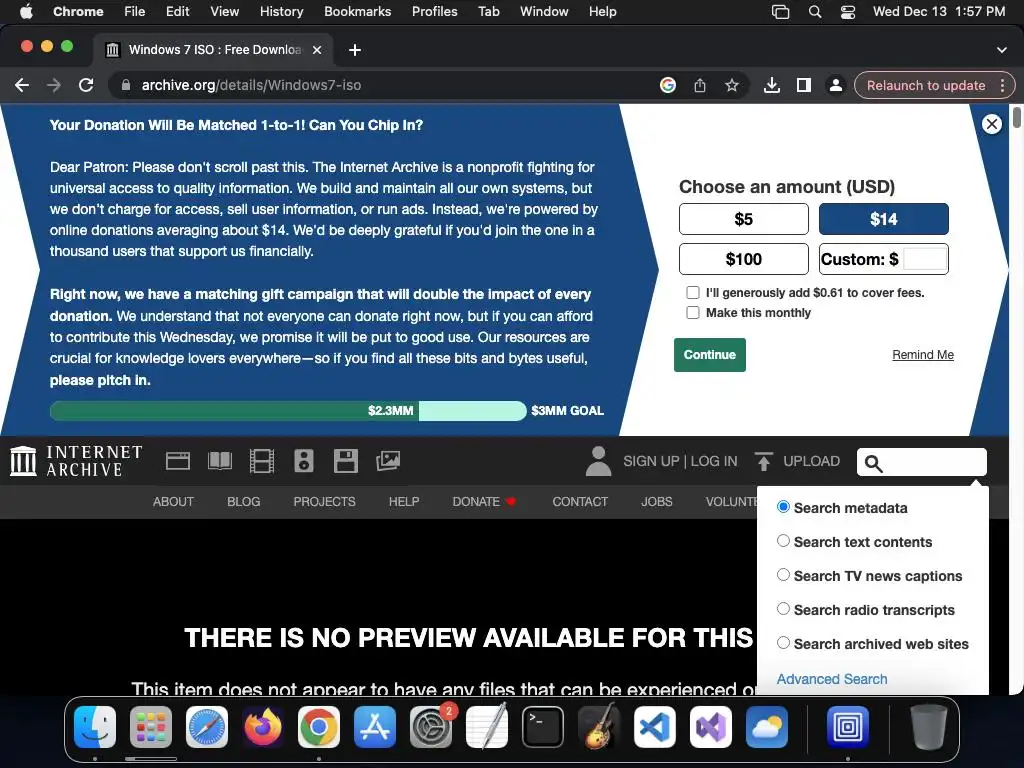Choose the $5 donation amount
The width and height of the screenshot is (1024, 768).
[744, 219]
